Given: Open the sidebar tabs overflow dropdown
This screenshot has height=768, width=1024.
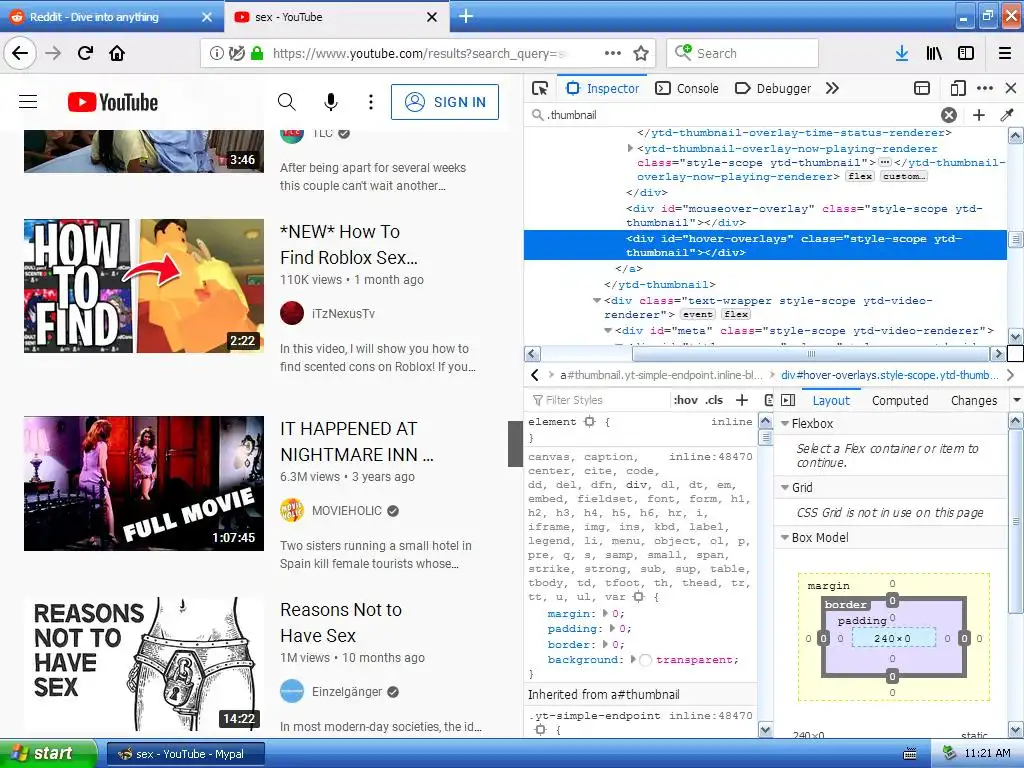Looking at the screenshot, I should [x=1017, y=400].
